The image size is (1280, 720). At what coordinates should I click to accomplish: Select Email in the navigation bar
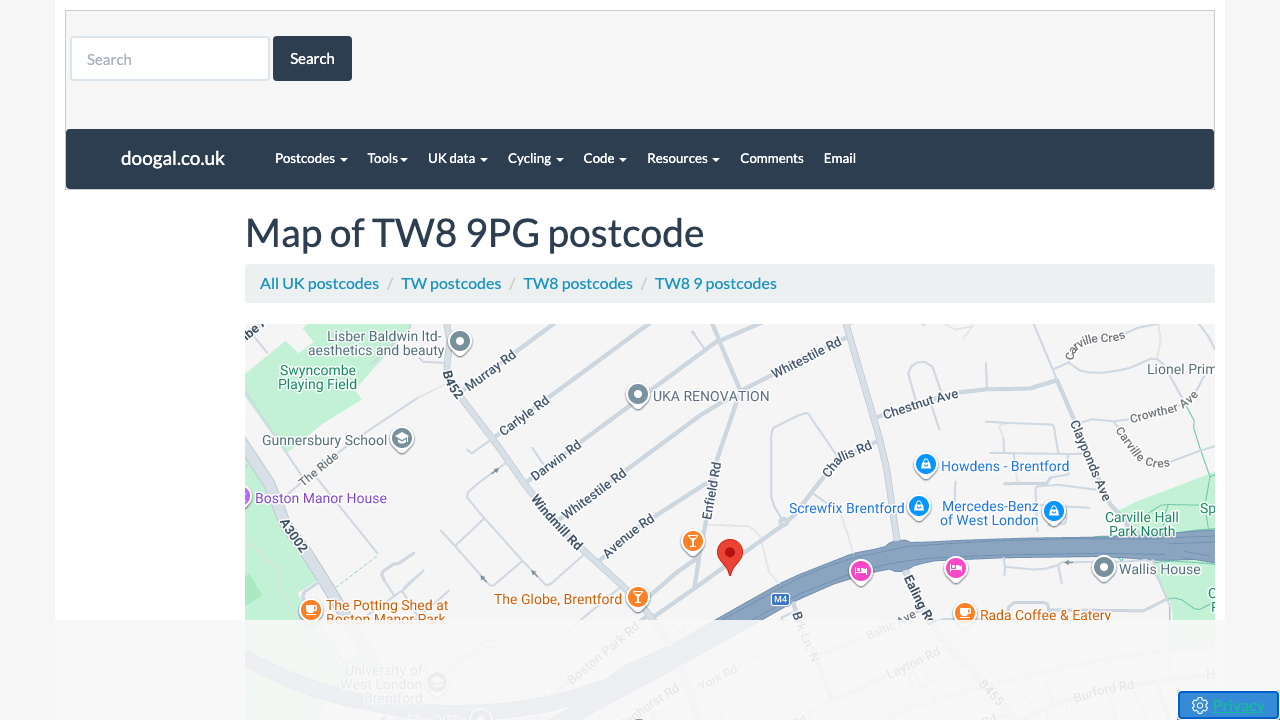839,158
